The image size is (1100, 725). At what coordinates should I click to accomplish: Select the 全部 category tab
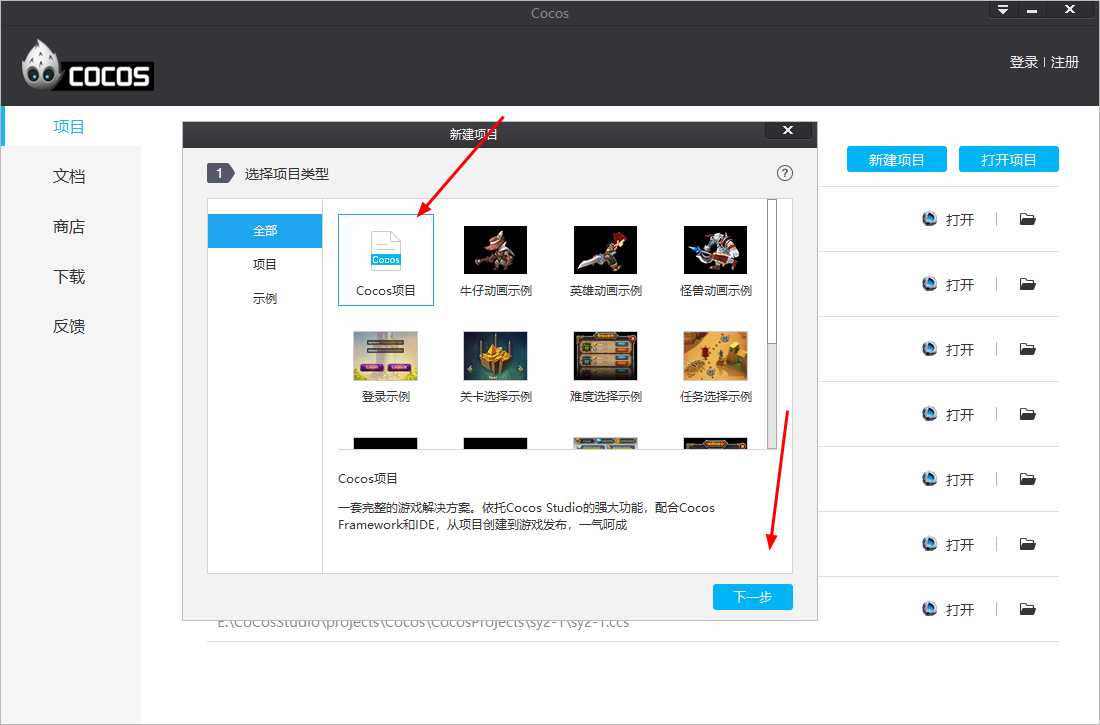point(265,231)
